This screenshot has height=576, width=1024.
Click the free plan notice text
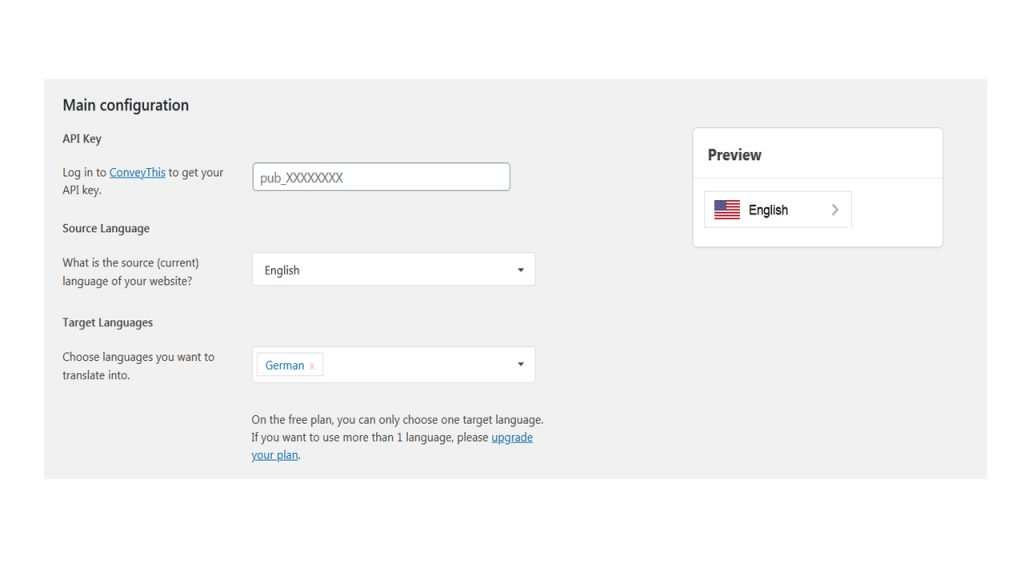tap(397, 437)
